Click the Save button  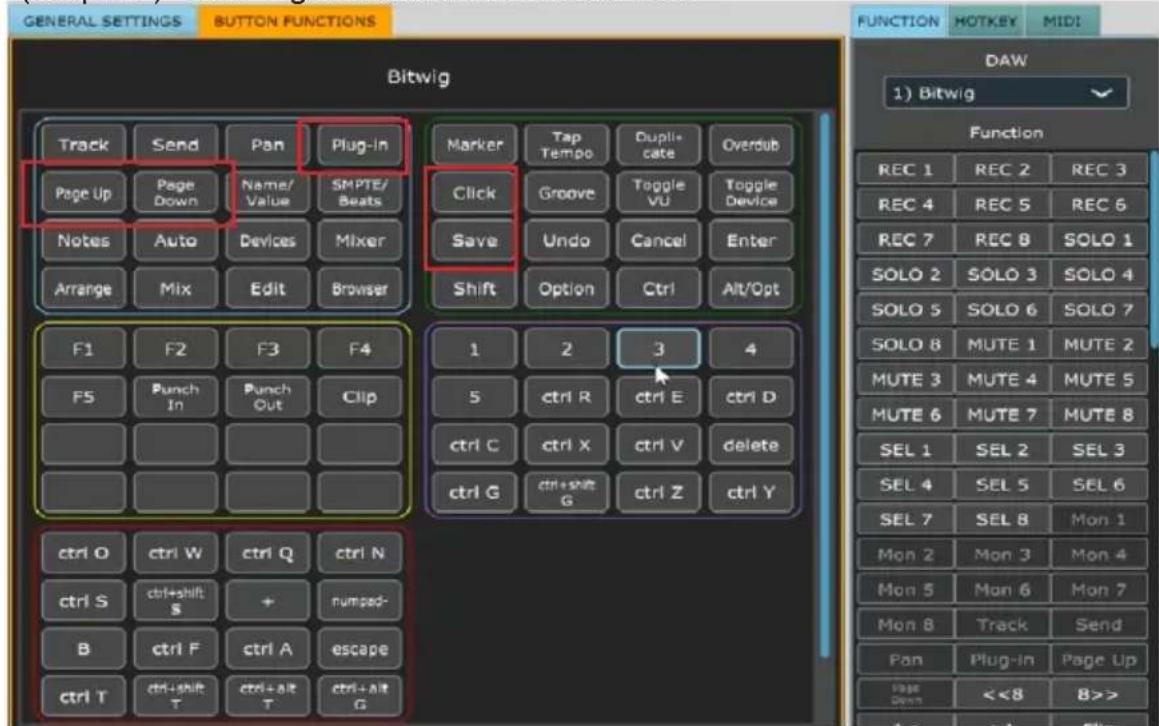tap(474, 241)
